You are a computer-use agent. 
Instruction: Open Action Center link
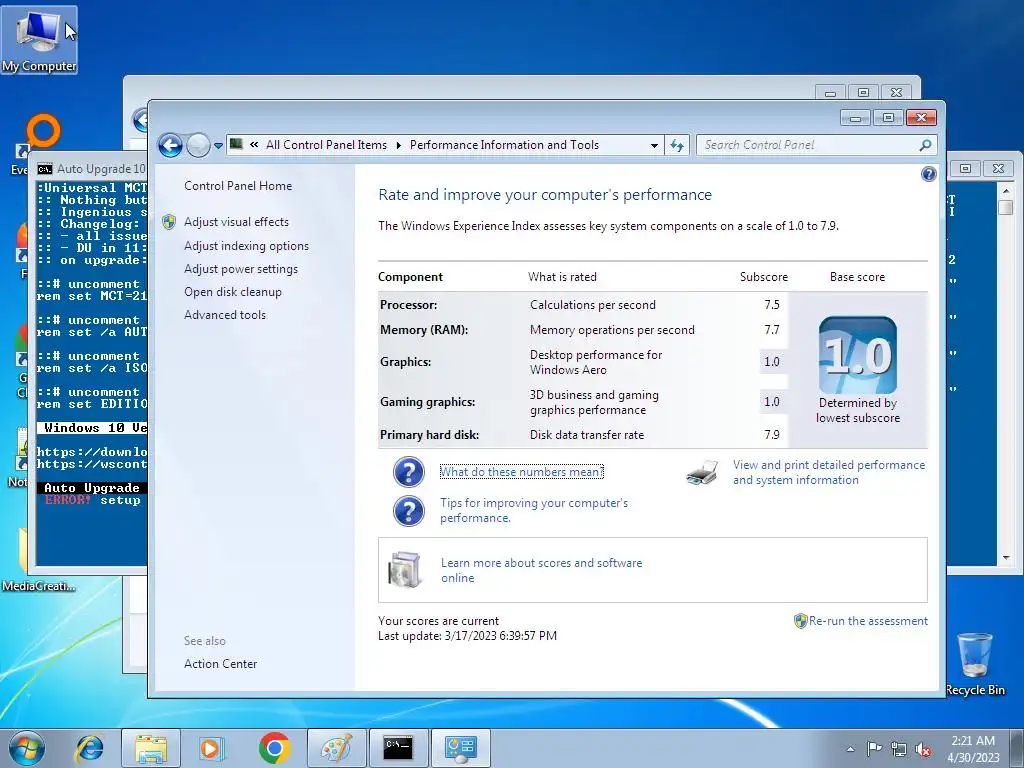(x=220, y=664)
